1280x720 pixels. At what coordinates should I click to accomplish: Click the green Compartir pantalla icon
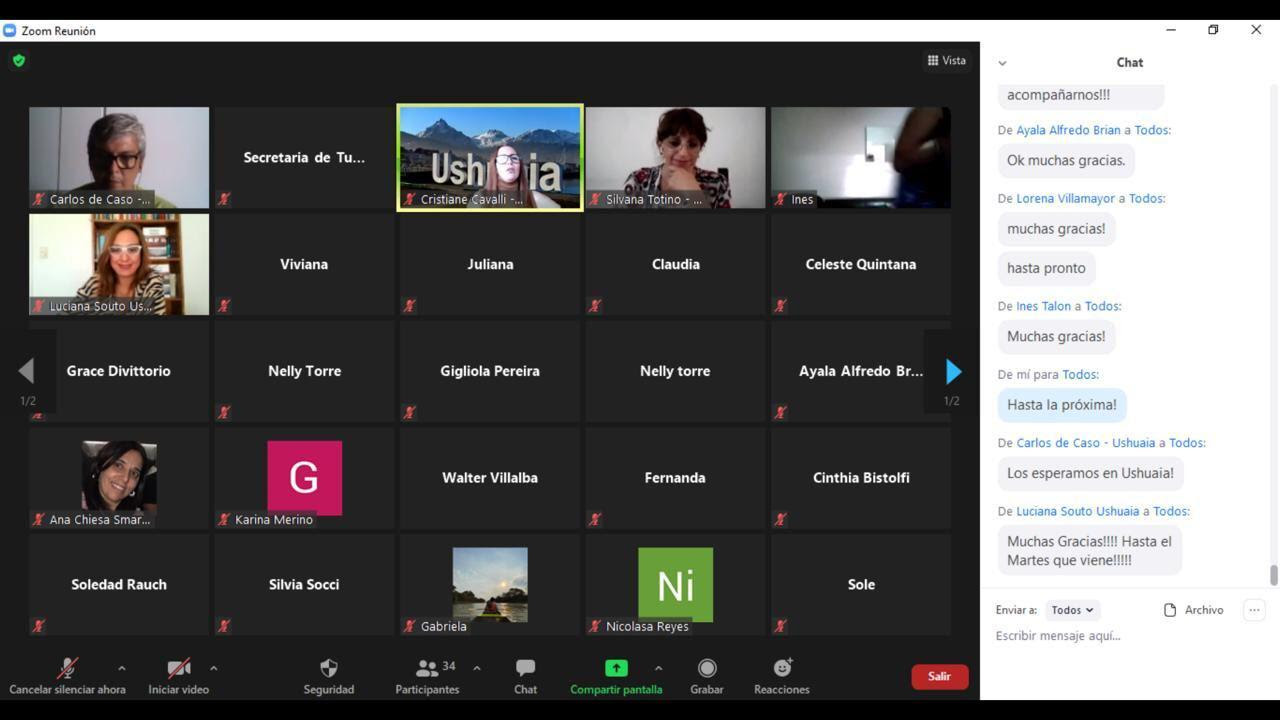[616, 668]
